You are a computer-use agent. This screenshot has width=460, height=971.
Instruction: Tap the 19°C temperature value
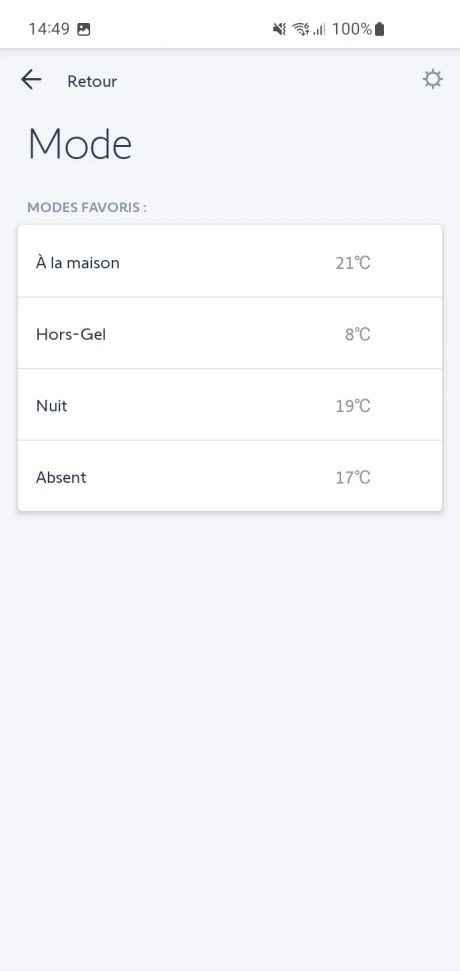pyautogui.click(x=353, y=406)
